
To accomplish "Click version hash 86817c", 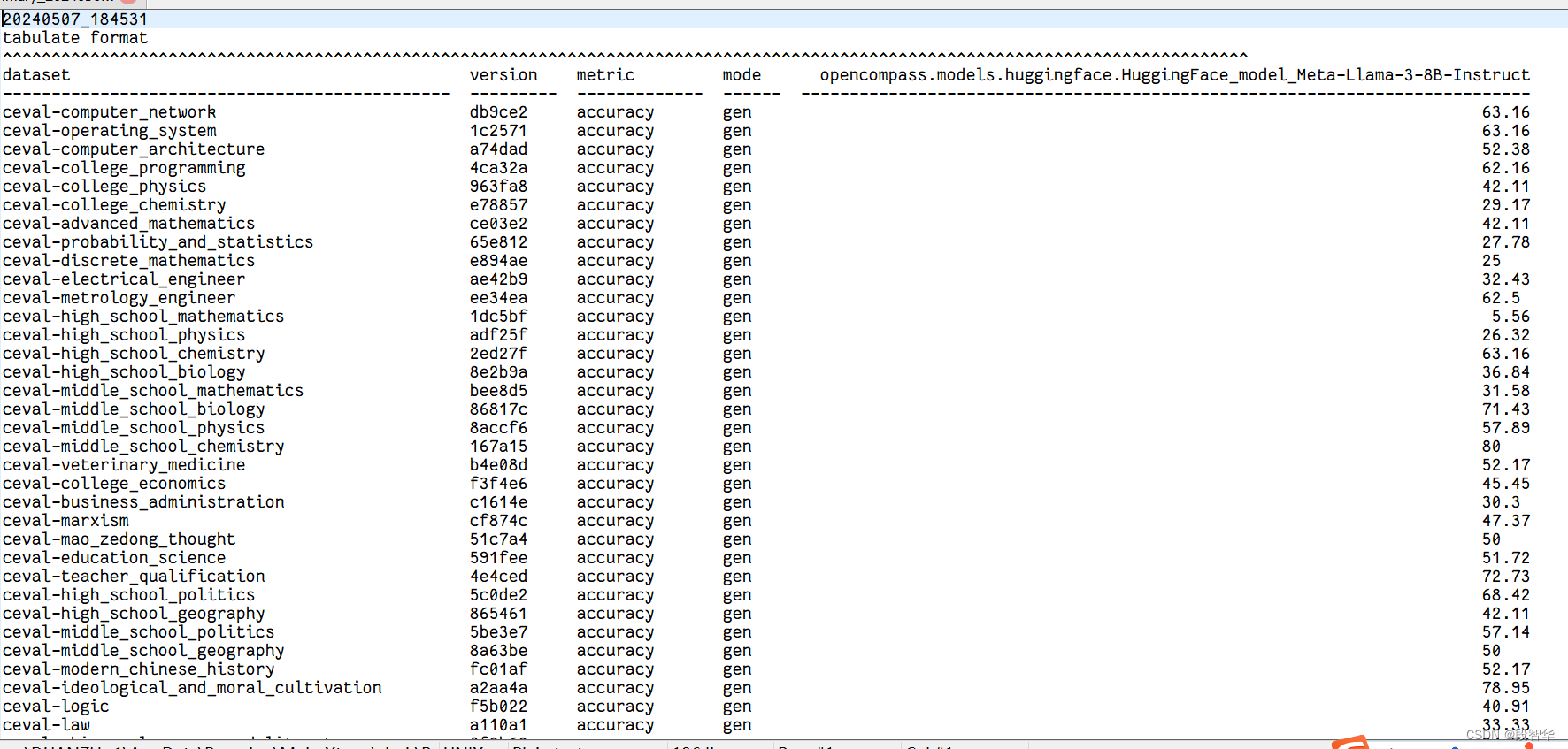I will (498, 409).
